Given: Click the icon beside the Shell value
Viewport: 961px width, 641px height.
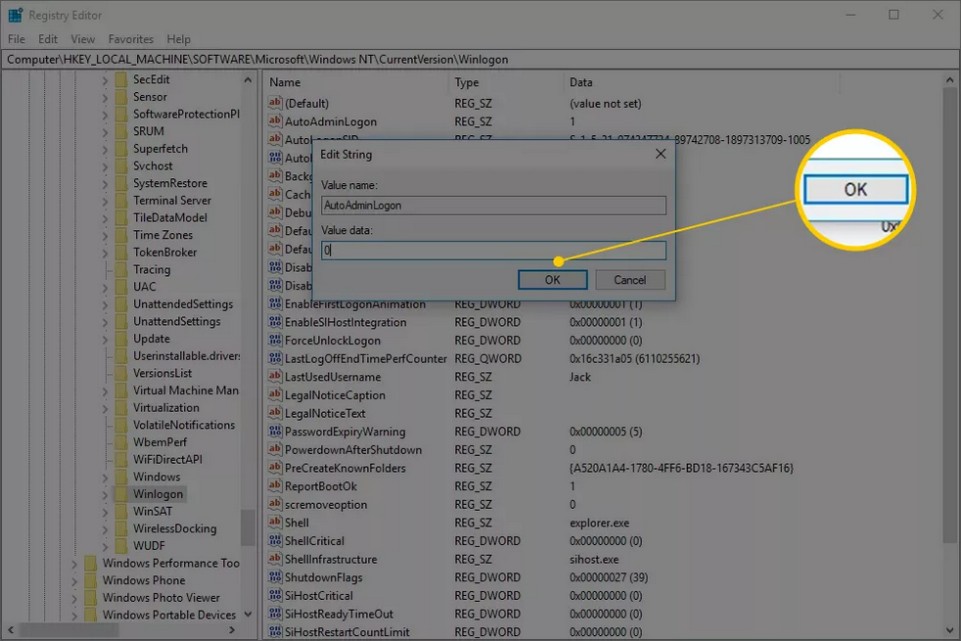Looking at the screenshot, I should pyautogui.click(x=275, y=522).
